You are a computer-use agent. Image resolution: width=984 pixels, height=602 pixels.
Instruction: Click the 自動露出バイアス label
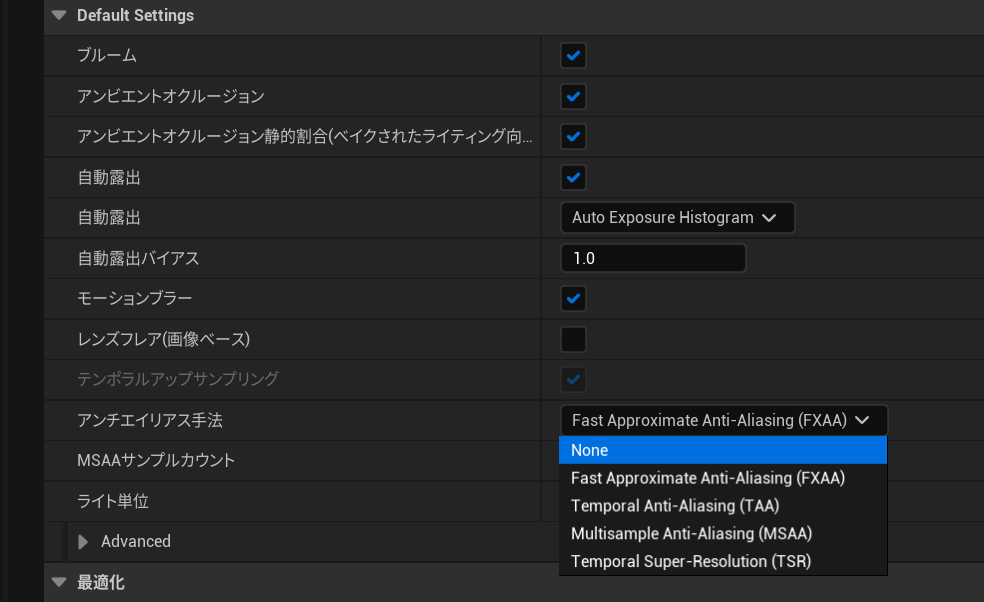pyautogui.click(x=138, y=258)
